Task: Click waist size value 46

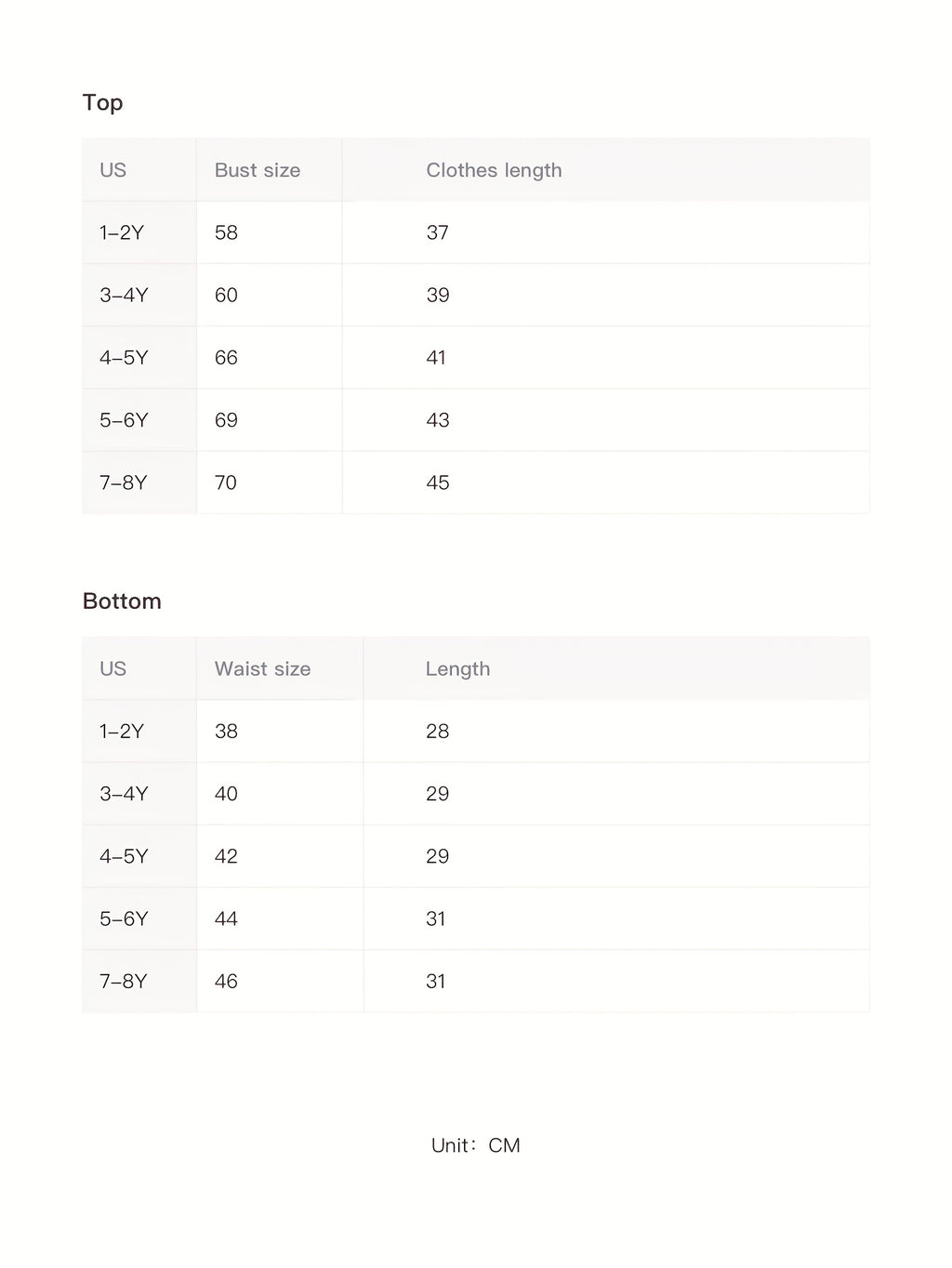Action: point(226,982)
